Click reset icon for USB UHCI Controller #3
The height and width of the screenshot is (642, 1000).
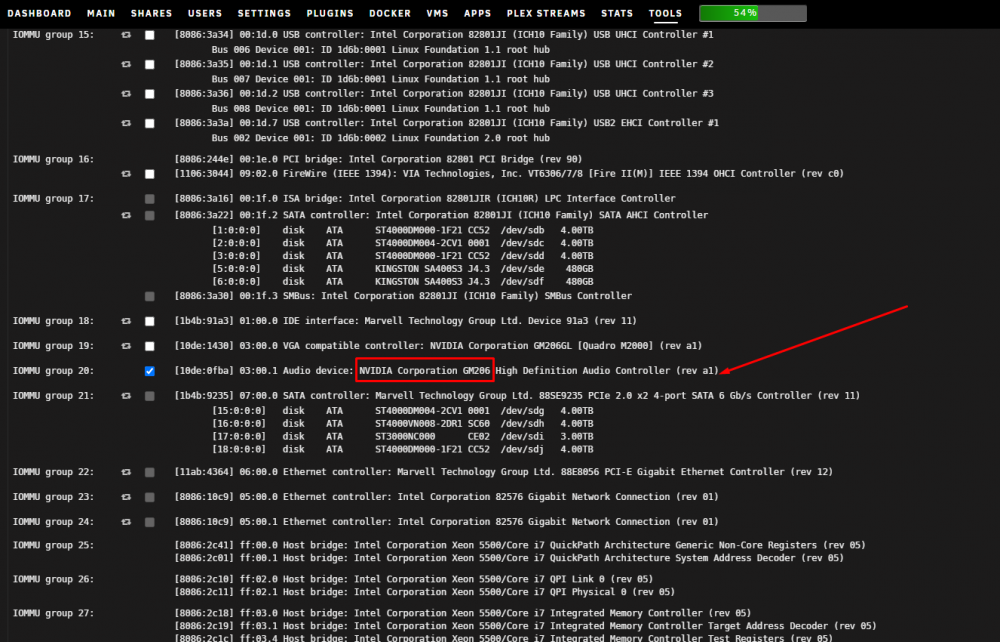(x=126, y=94)
